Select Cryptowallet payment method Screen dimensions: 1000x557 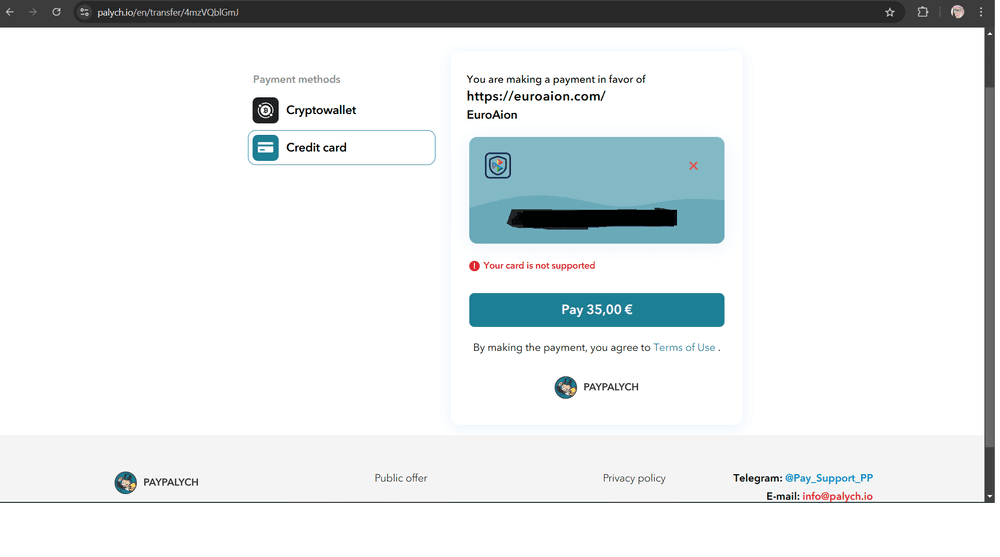point(320,110)
